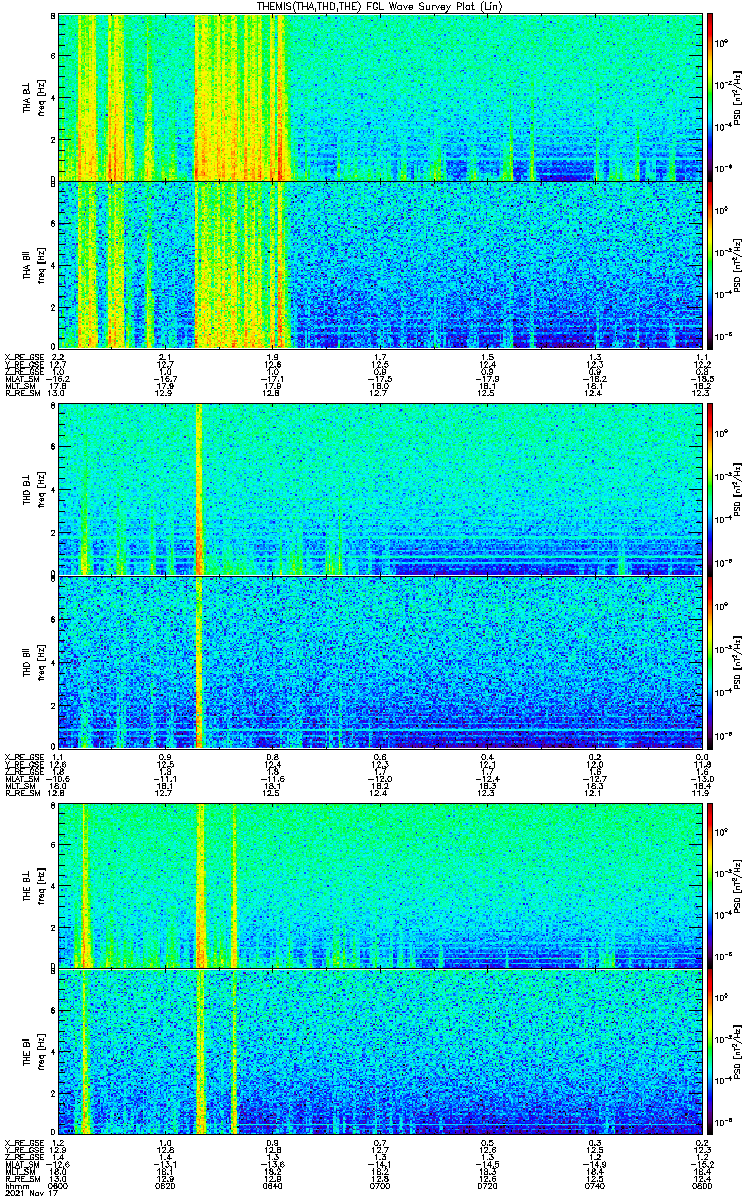This screenshot has height=1200, width=750.
Task: Click the R_RE_SM row label under THA panels
Action: pos(21,392)
